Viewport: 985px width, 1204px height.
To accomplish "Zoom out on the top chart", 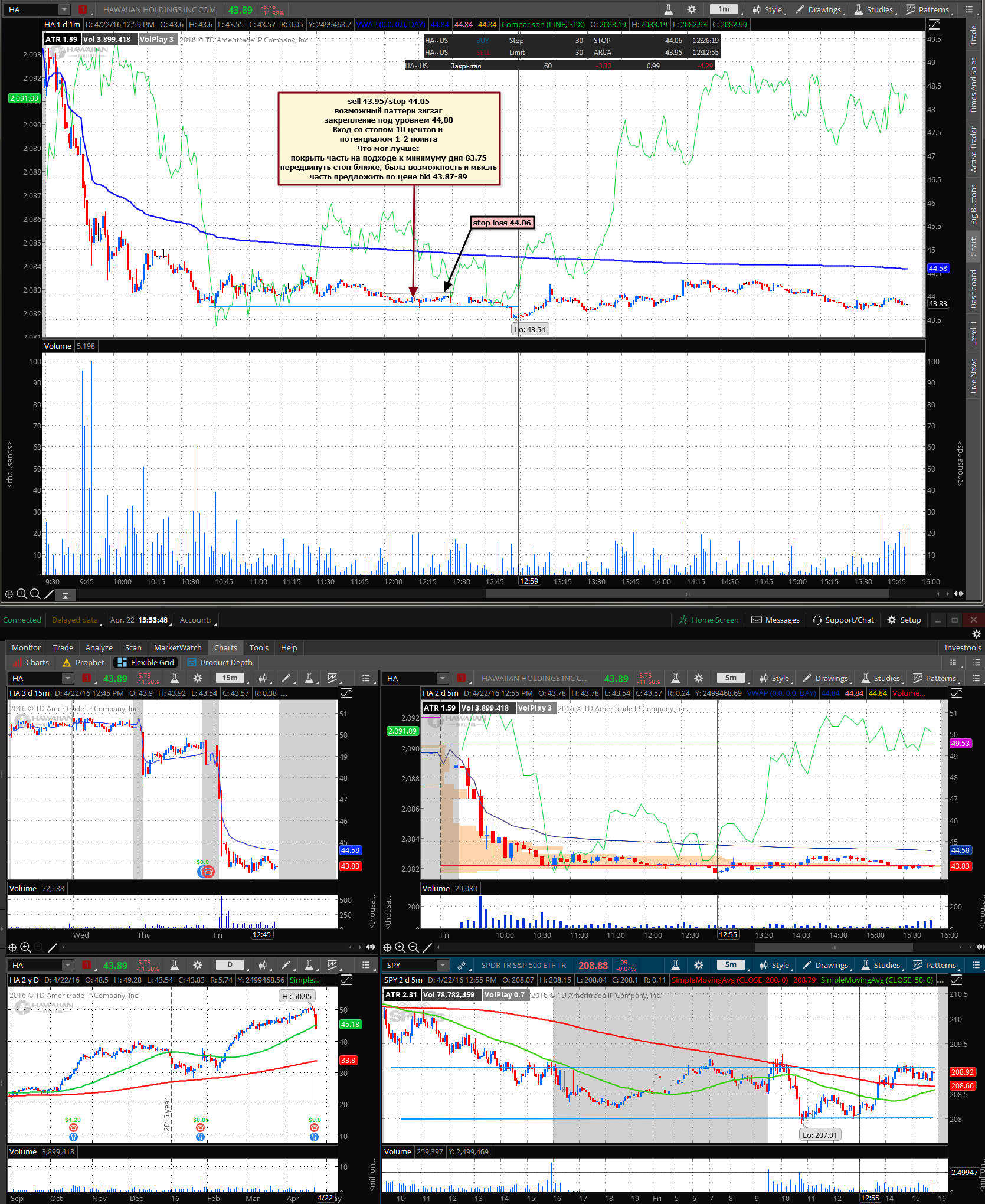I will click(35, 594).
